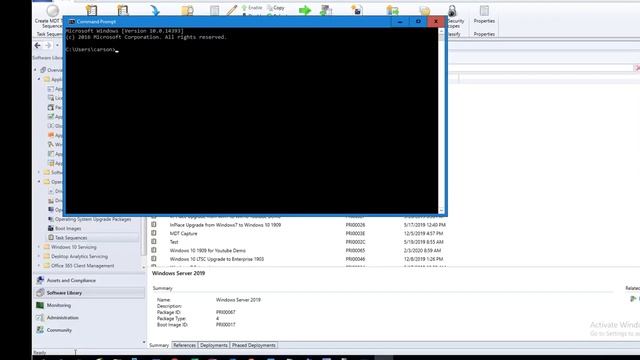This screenshot has height=360, width=640.
Task: Select 'Windows 10 1909 for Youtube Demo'
Action: pos(208,251)
